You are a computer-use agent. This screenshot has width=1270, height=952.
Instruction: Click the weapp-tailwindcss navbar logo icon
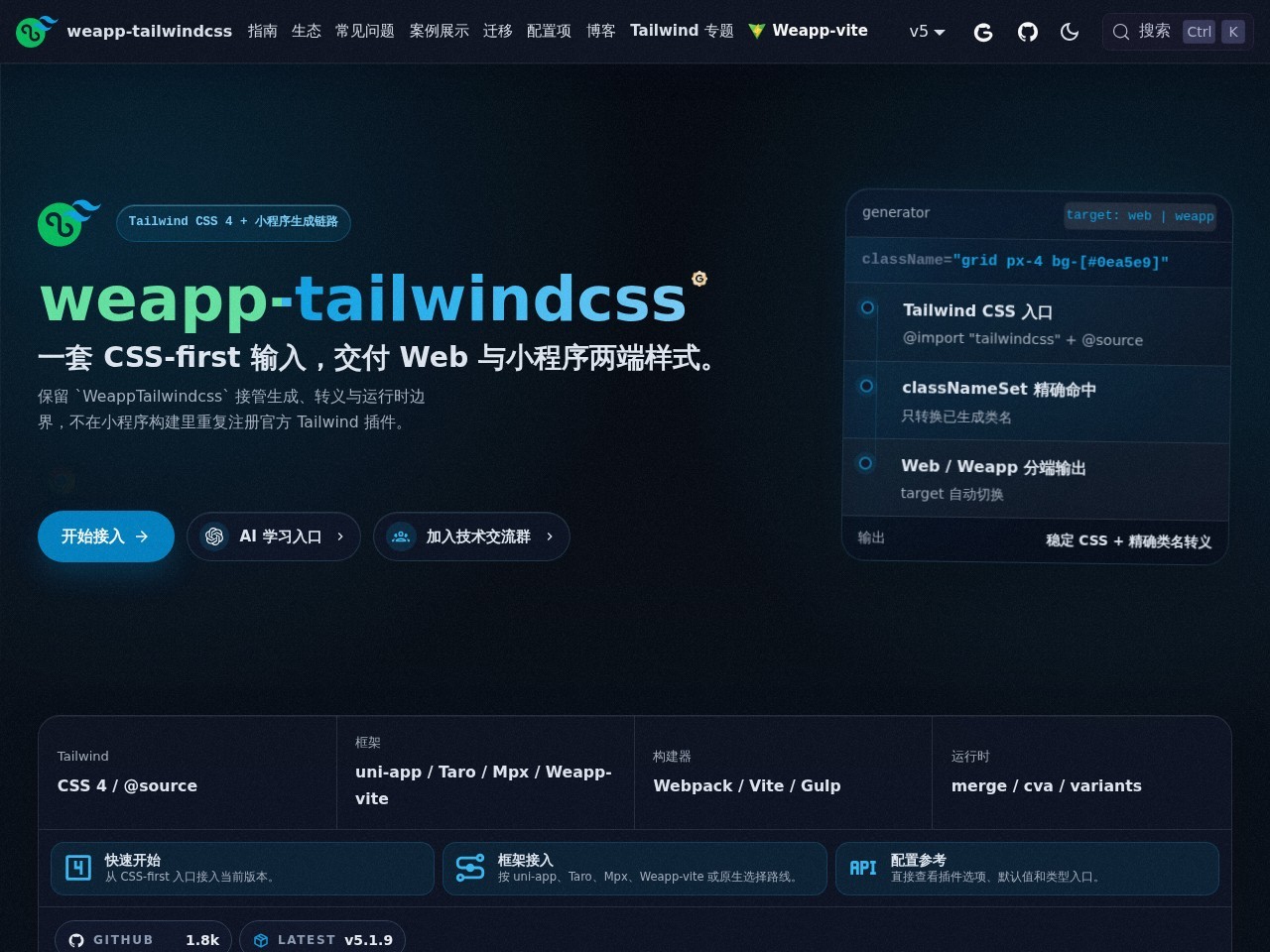37,31
